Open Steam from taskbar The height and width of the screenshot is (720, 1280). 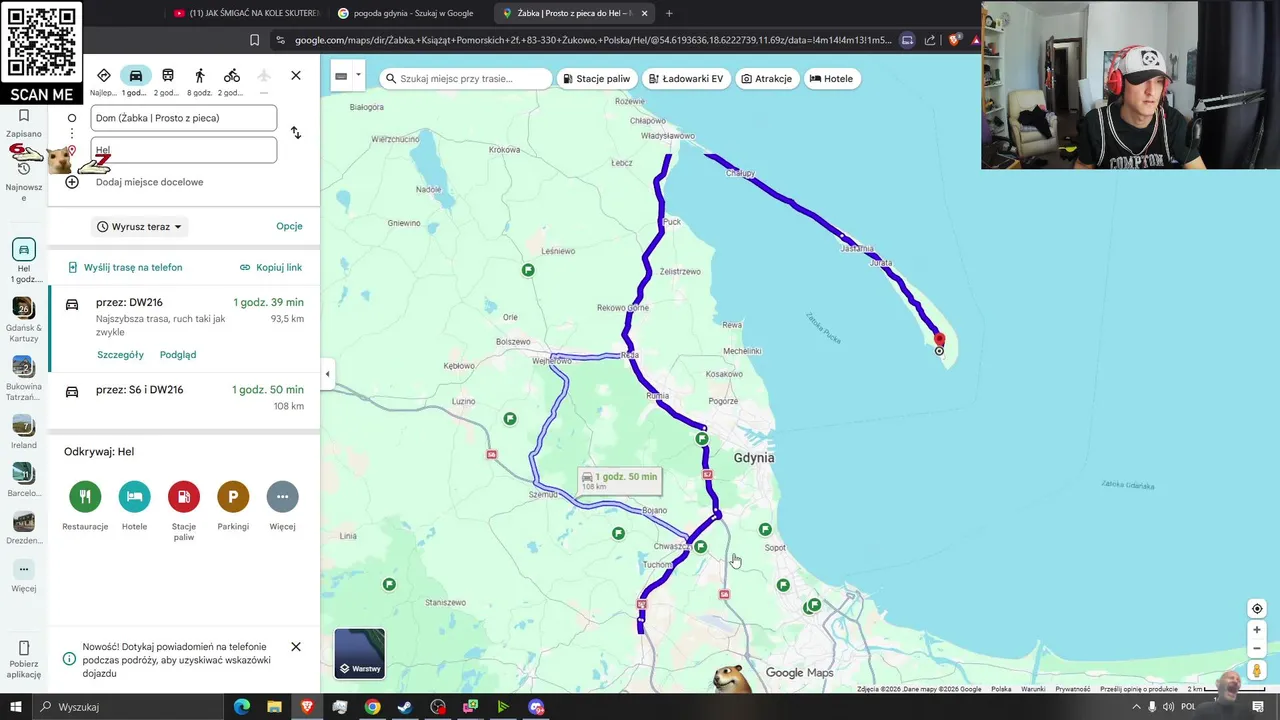(x=405, y=707)
